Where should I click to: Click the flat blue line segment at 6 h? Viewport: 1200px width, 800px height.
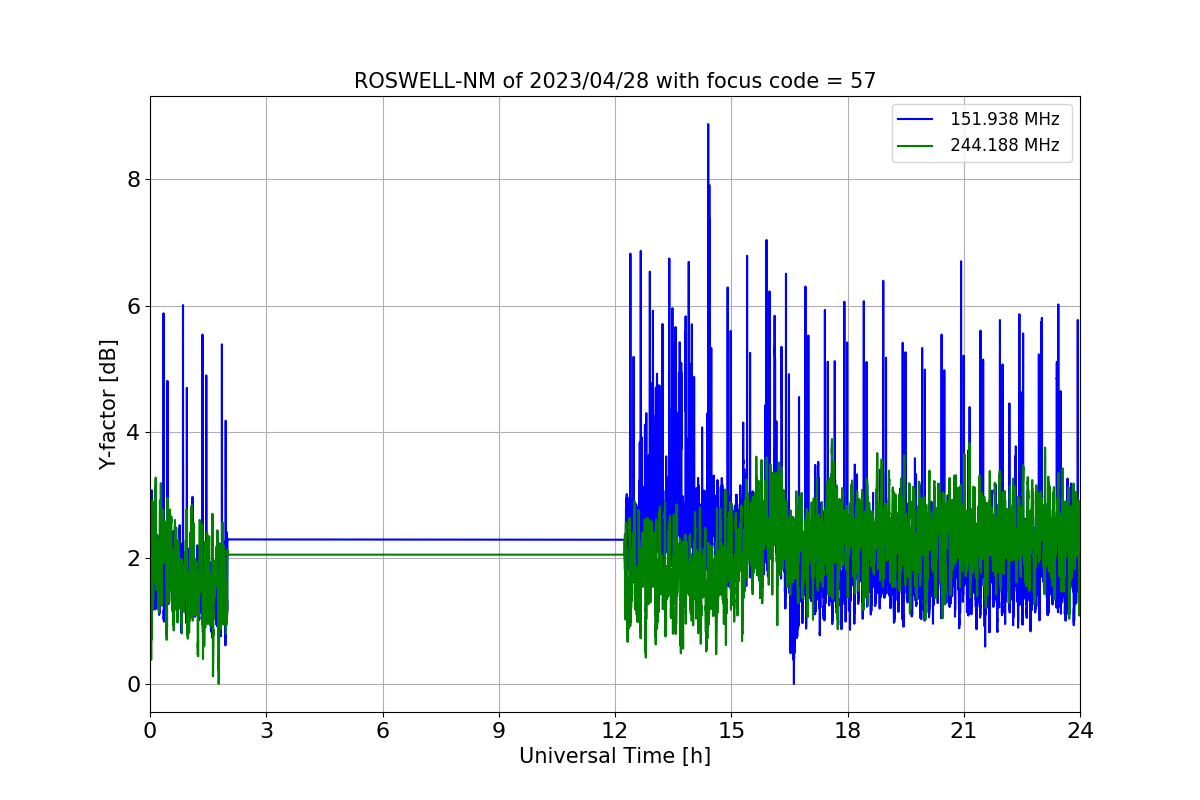pos(383,540)
